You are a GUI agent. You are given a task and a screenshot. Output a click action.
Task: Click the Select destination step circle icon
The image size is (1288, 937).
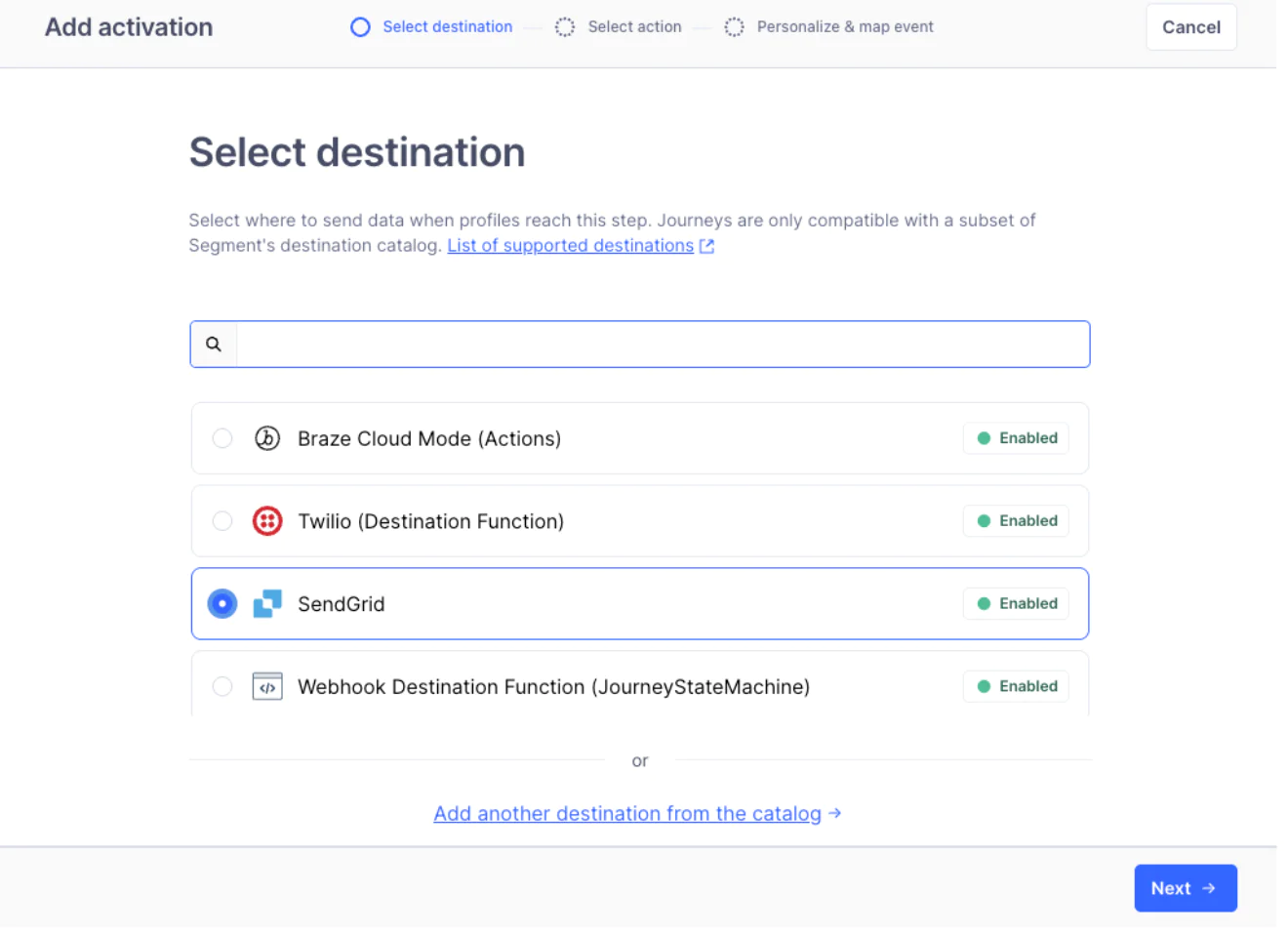360,27
